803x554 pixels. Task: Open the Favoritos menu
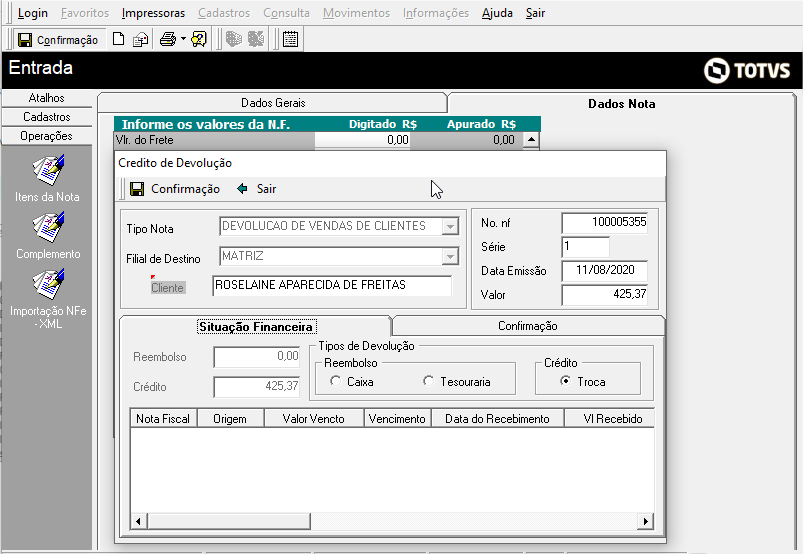click(85, 13)
